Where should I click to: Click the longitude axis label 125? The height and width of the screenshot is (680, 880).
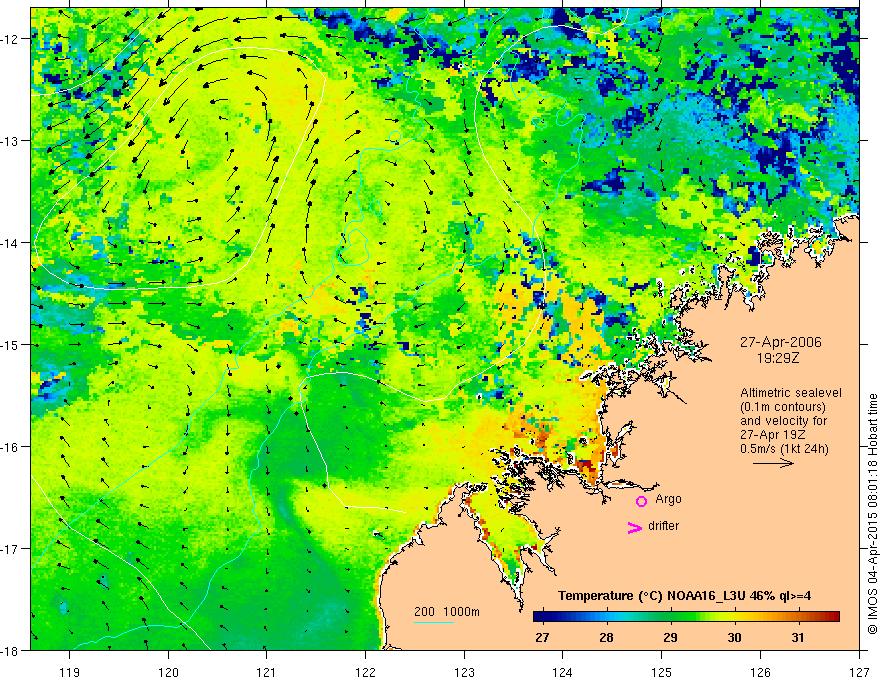click(x=662, y=672)
